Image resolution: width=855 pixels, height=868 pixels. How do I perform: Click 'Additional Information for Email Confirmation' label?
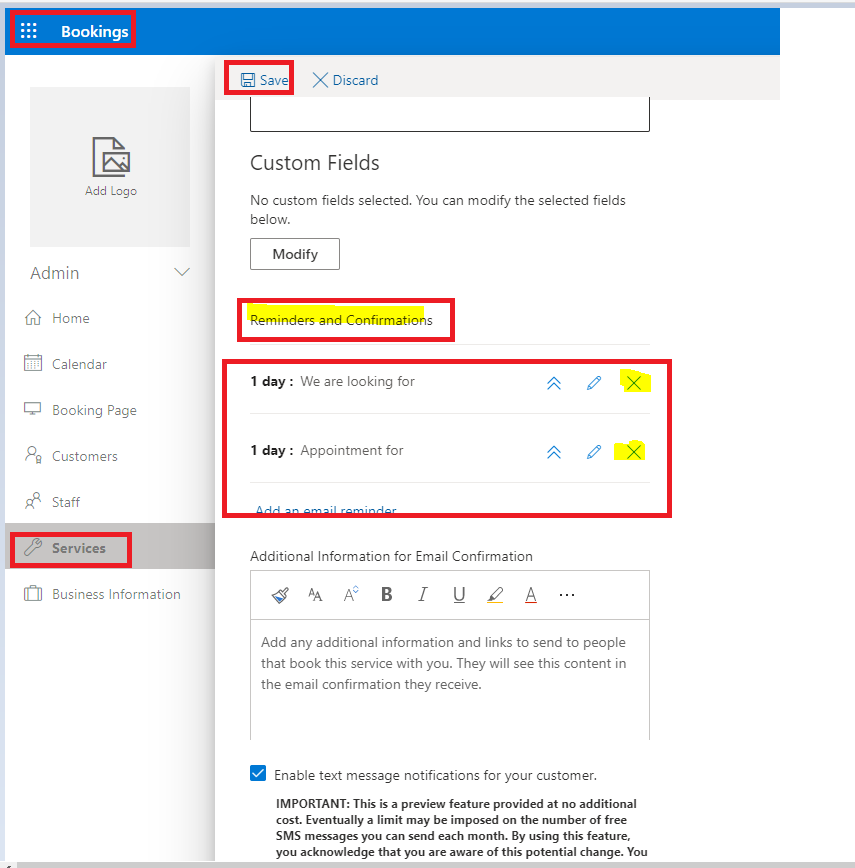tap(391, 556)
